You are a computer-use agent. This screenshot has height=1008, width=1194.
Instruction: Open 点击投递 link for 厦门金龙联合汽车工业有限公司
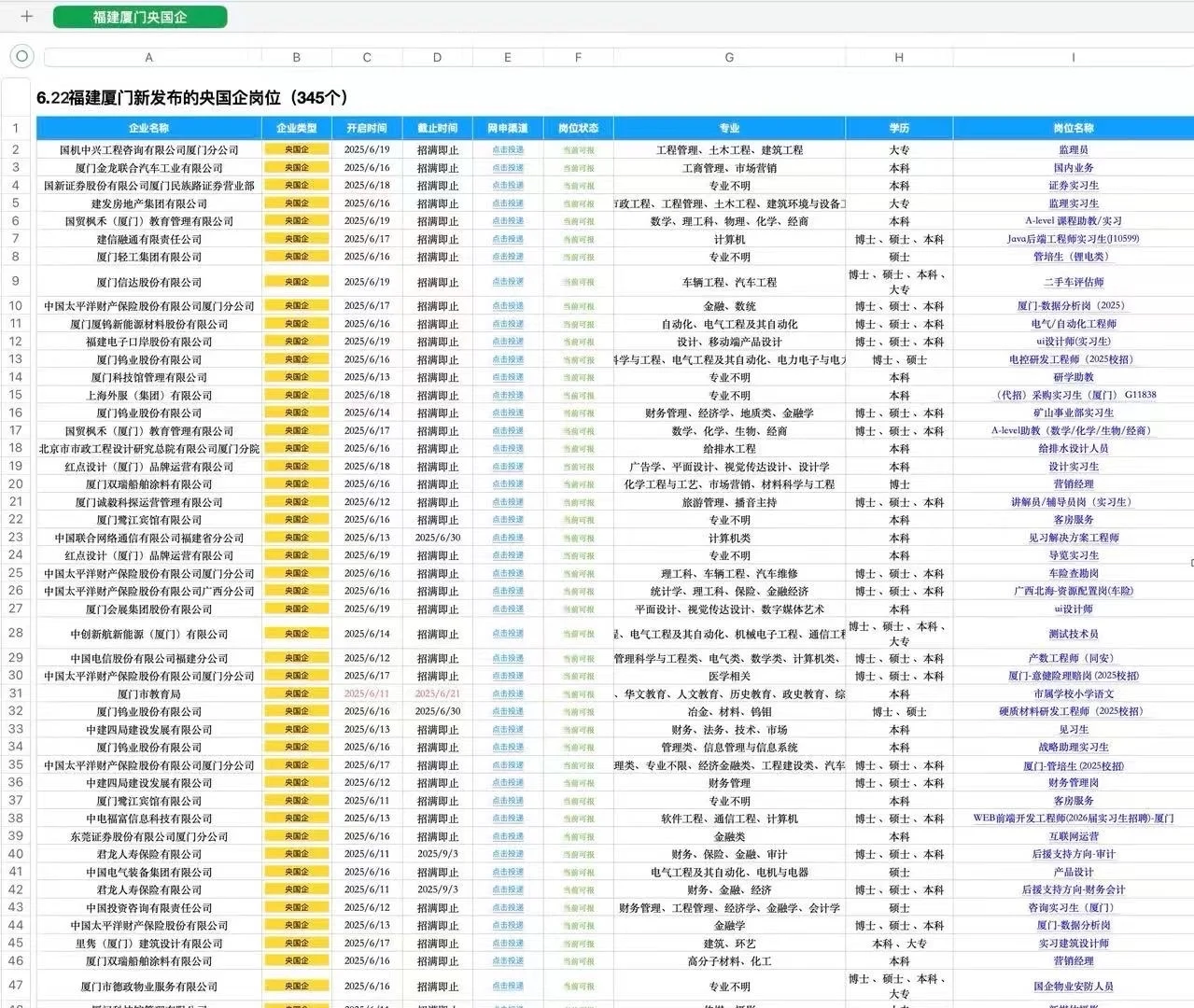click(508, 168)
